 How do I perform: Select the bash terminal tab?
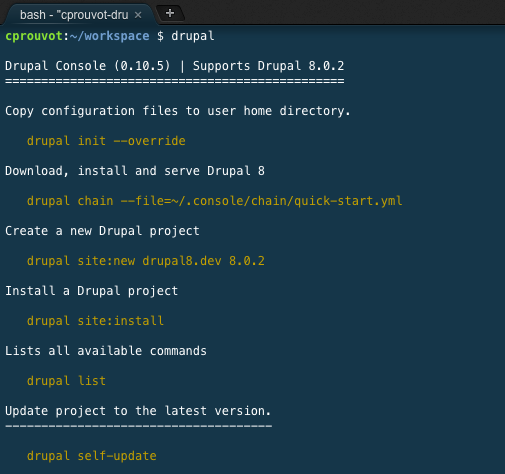coord(74,15)
